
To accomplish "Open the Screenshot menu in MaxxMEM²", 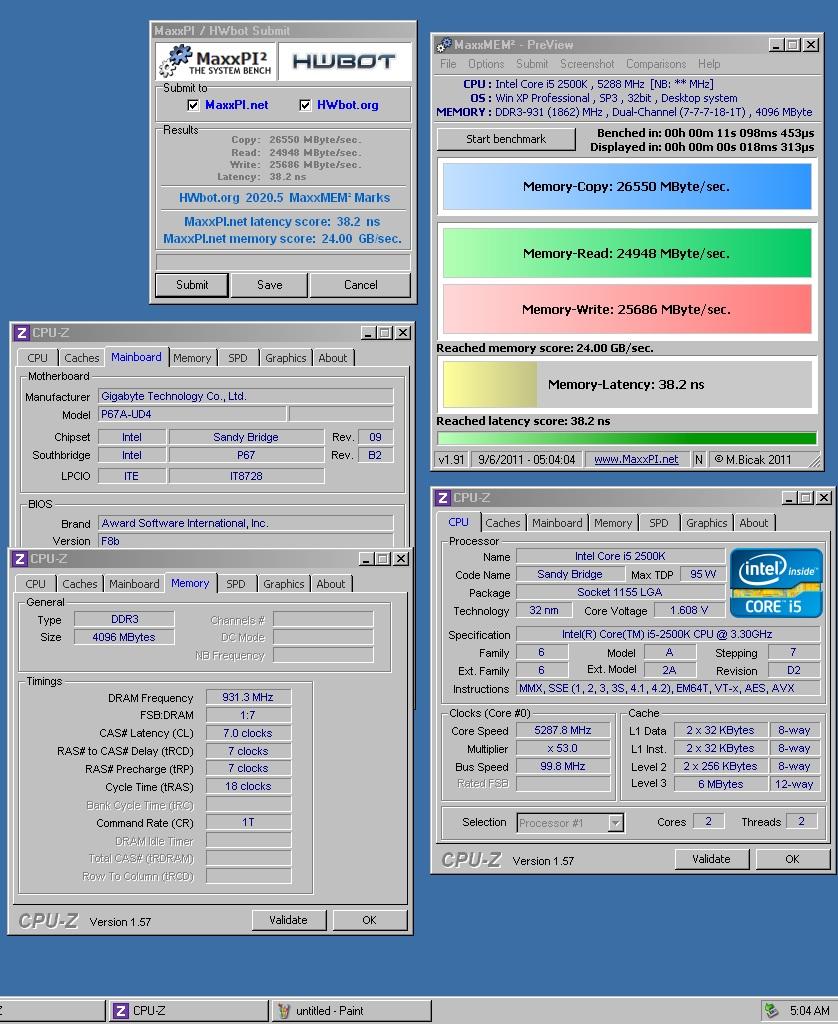I will click(587, 64).
